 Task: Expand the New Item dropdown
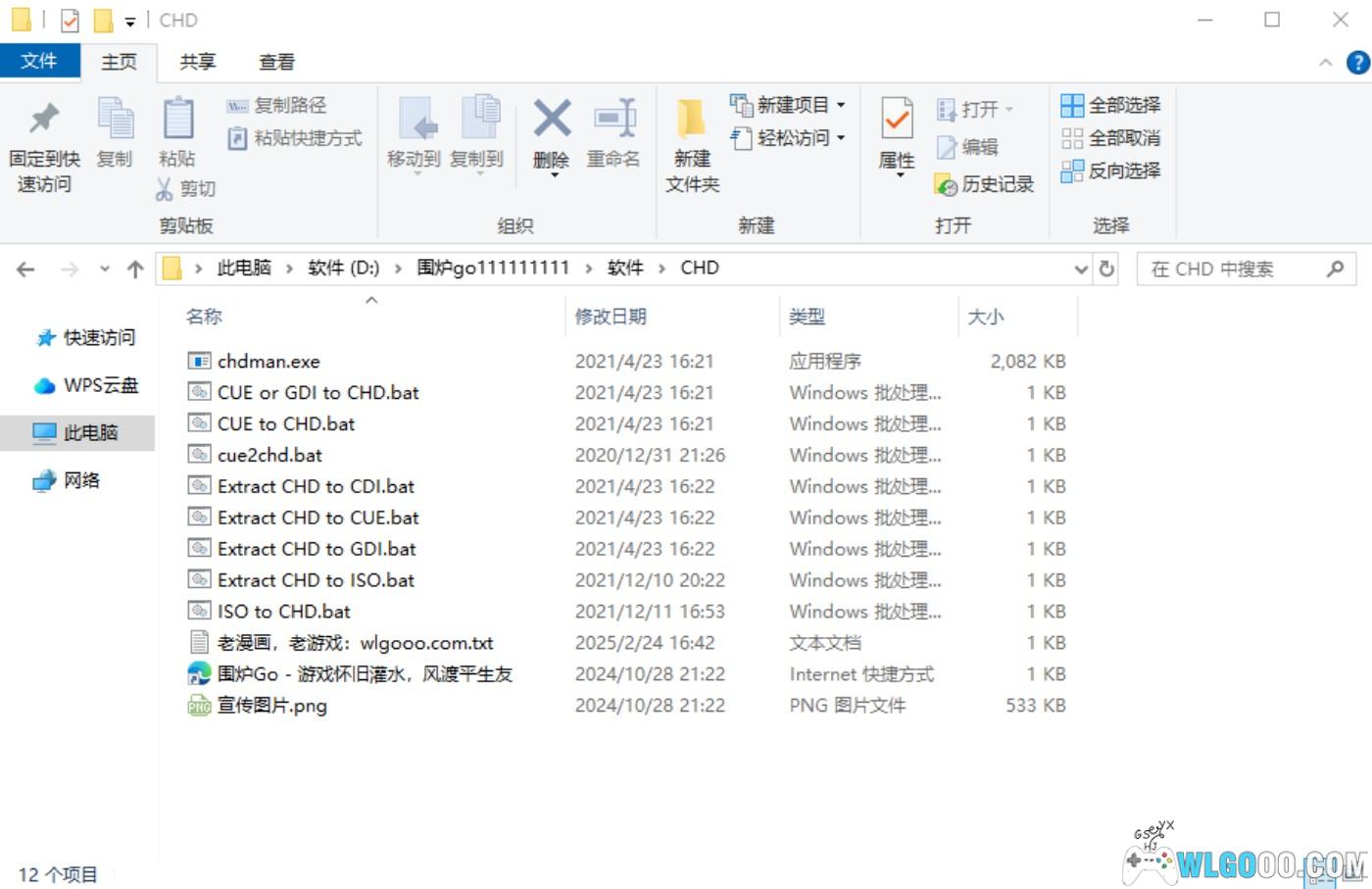click(841, 105)
